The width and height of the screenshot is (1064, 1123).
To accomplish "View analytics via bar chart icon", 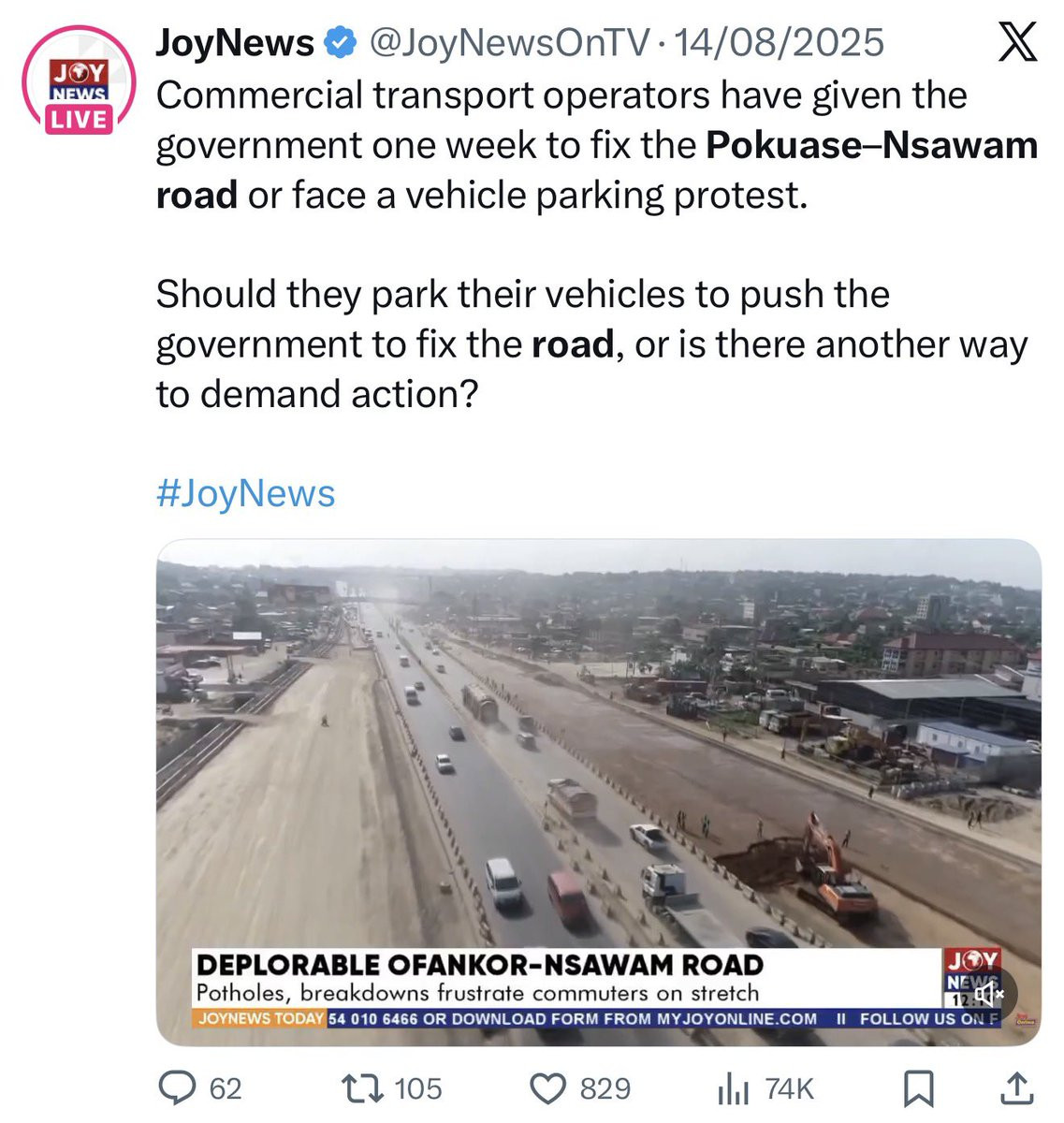I will (735, 1089).
